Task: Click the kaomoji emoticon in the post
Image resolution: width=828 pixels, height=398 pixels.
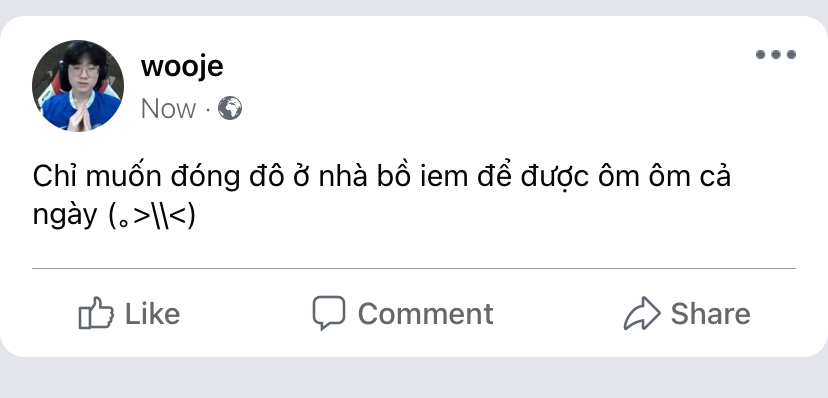Action: point(152,215)
